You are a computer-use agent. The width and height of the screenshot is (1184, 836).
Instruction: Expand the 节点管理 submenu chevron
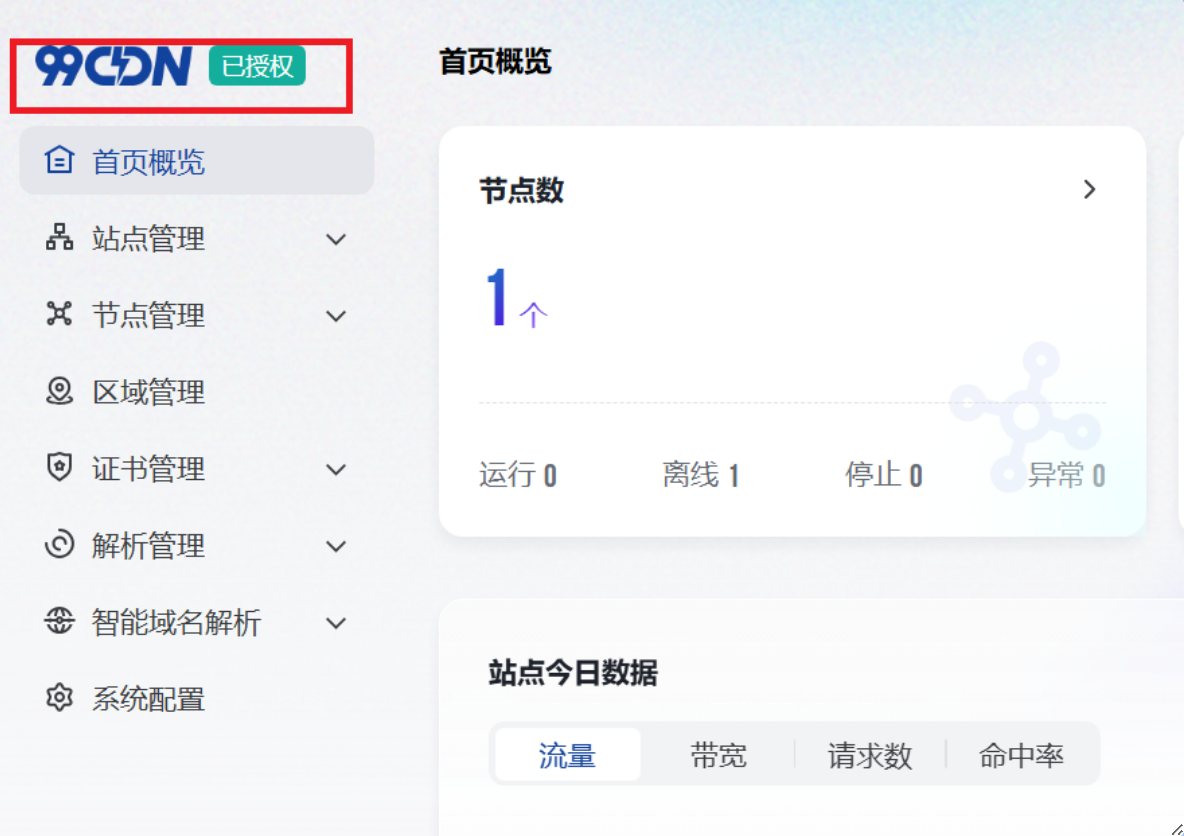[x=336, y=316]
